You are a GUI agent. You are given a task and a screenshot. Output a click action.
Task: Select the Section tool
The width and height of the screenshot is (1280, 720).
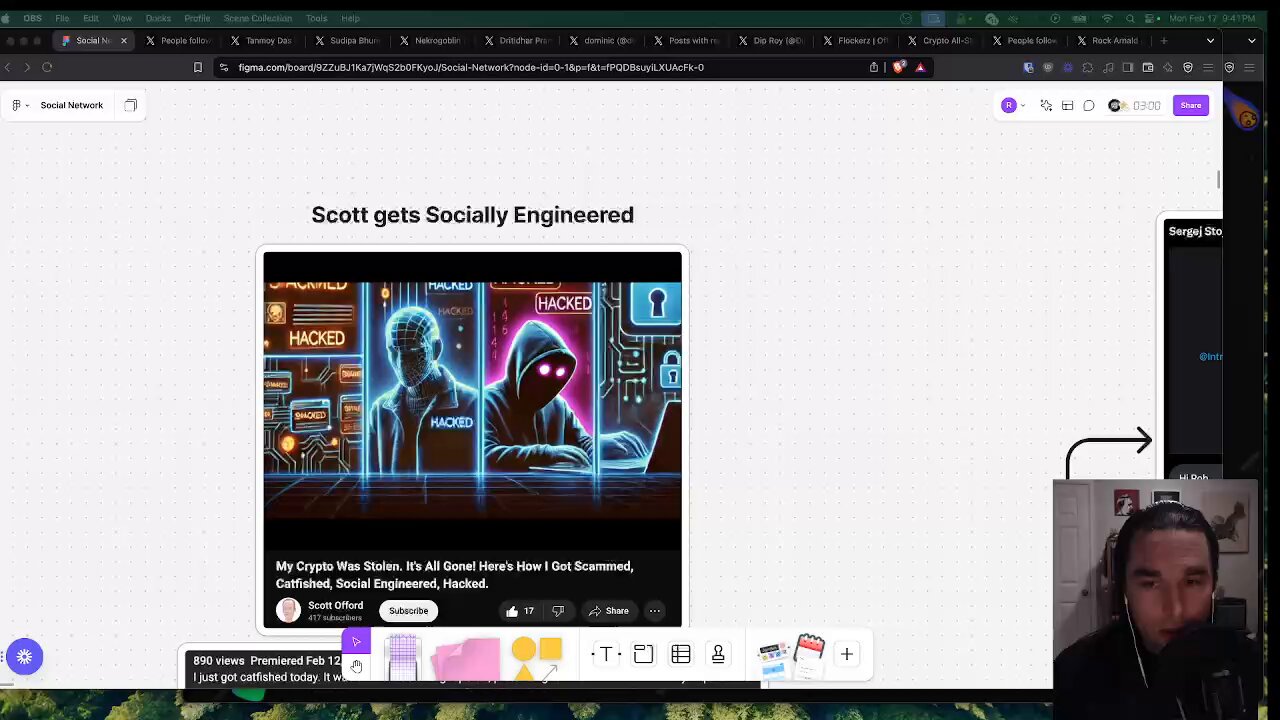[x=643, y=654]
